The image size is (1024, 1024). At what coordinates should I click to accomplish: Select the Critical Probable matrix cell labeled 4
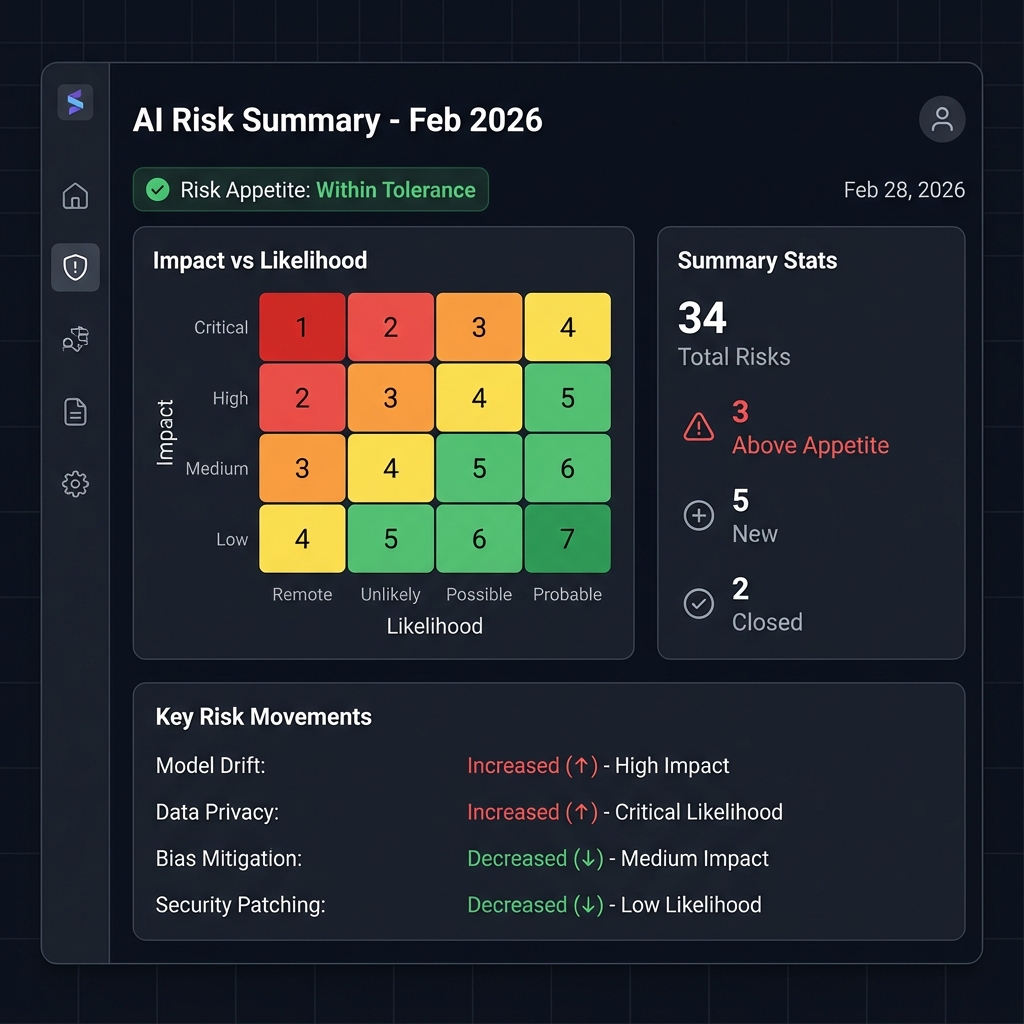pyautogui.click(x=567, y=326)
